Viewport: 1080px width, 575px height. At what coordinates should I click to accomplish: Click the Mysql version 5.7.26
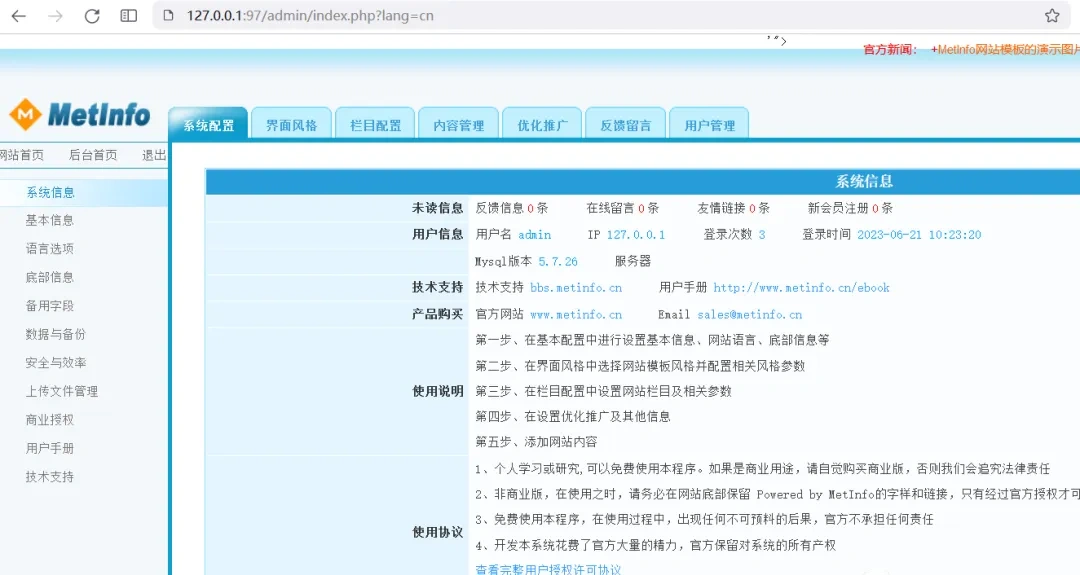pos(558,262)
